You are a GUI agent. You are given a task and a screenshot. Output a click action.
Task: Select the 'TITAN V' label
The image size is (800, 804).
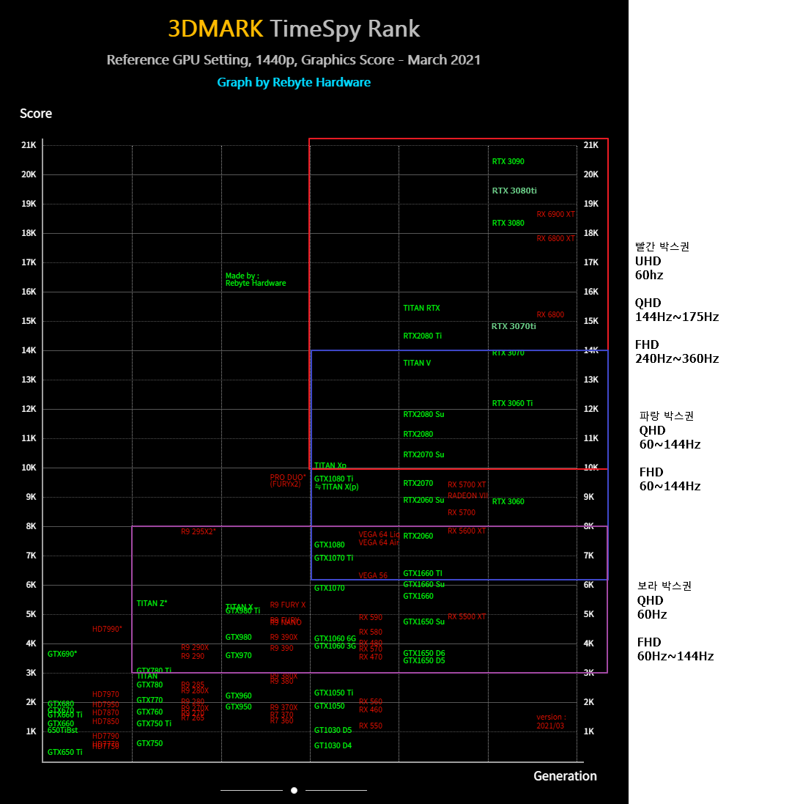click(x=417, y=363)
